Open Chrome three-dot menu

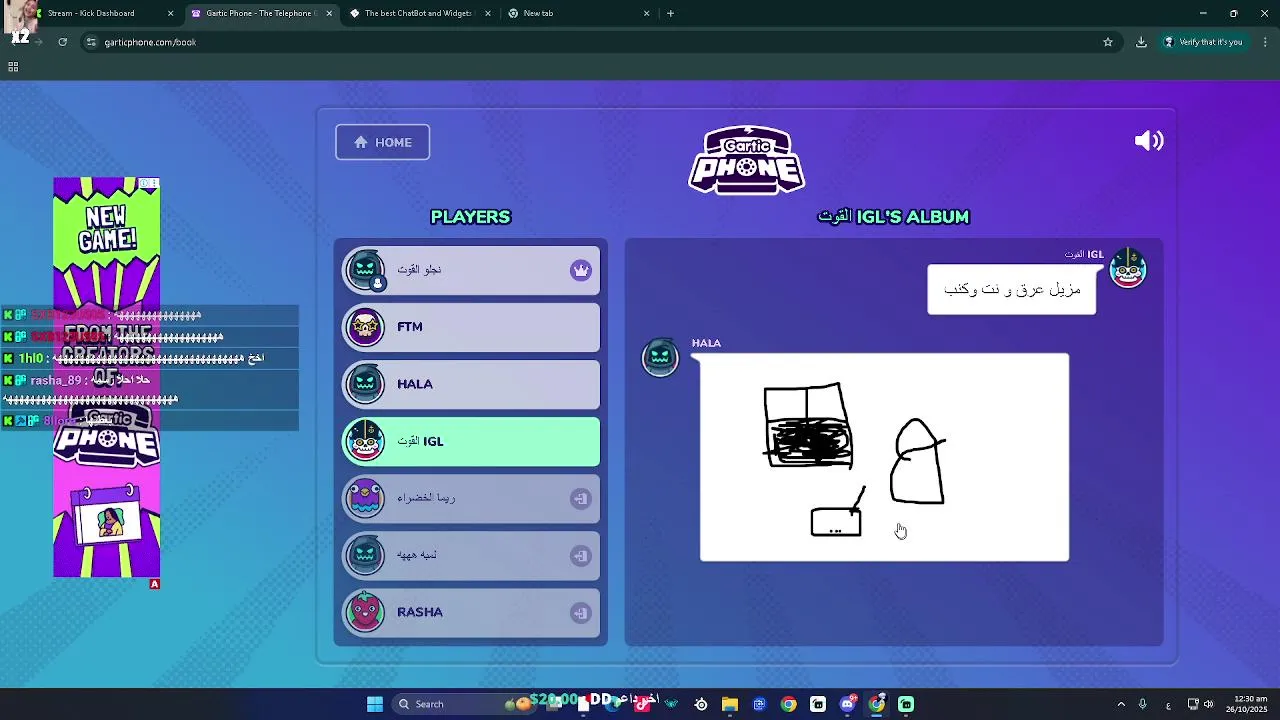tap(1265, 42)
